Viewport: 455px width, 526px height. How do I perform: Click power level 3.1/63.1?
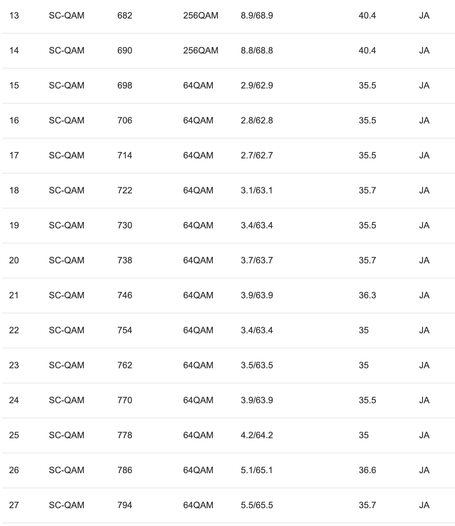point(257,190)
